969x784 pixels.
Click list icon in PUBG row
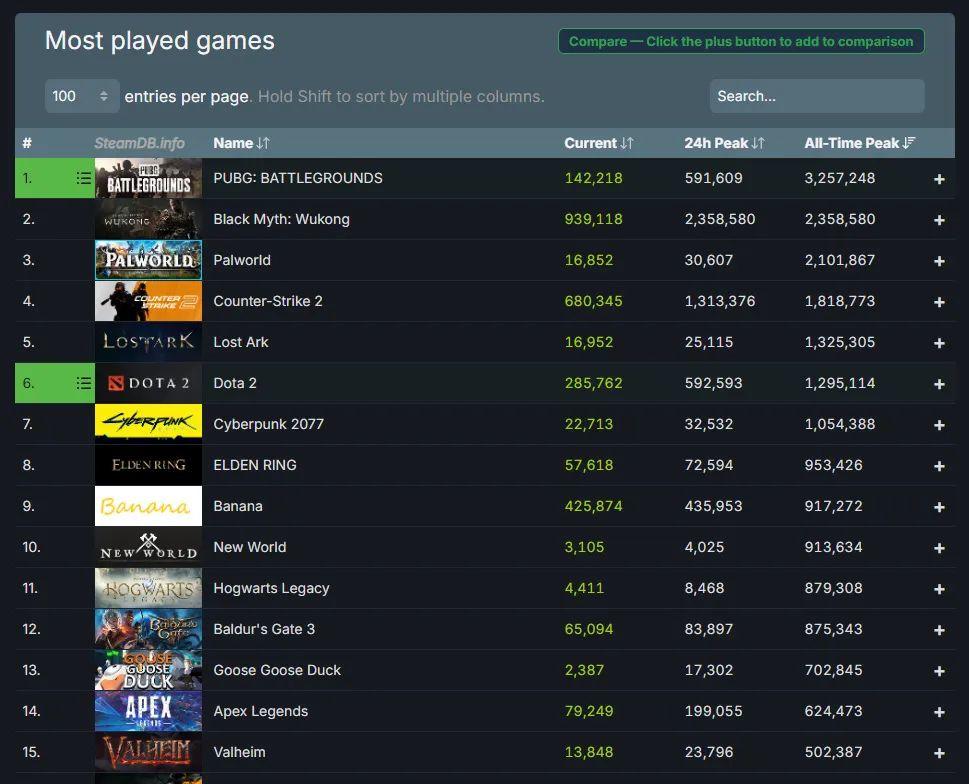(x=84, y=178)
